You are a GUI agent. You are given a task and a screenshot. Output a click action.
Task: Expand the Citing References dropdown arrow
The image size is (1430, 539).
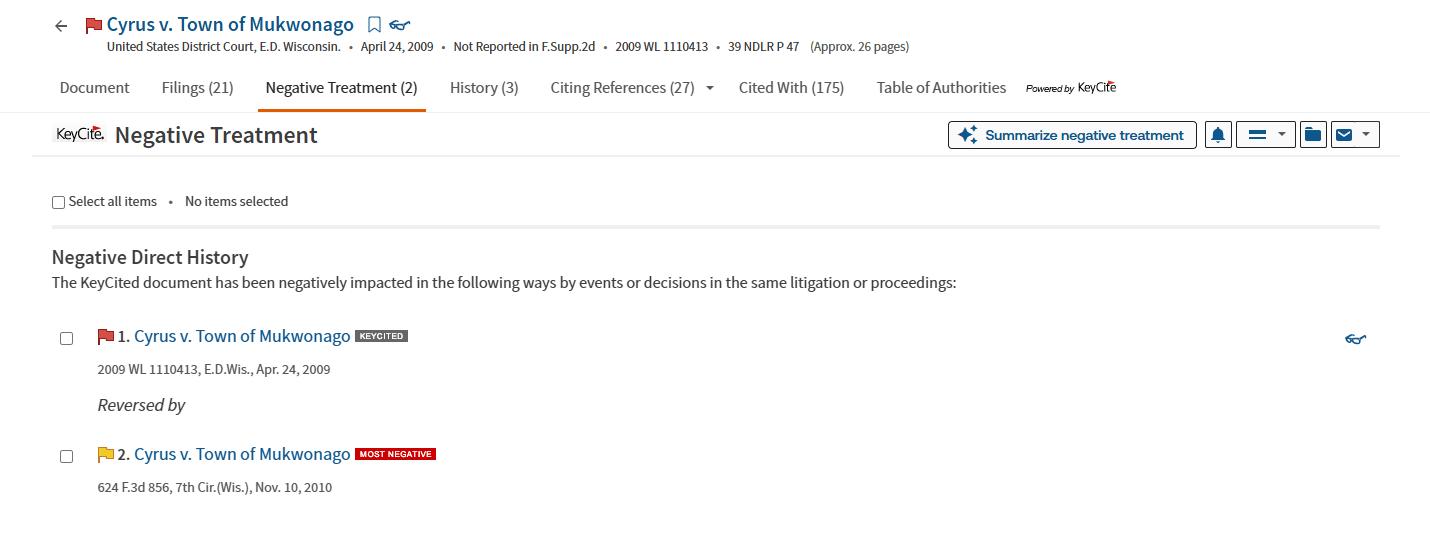[x=710, y=88]
